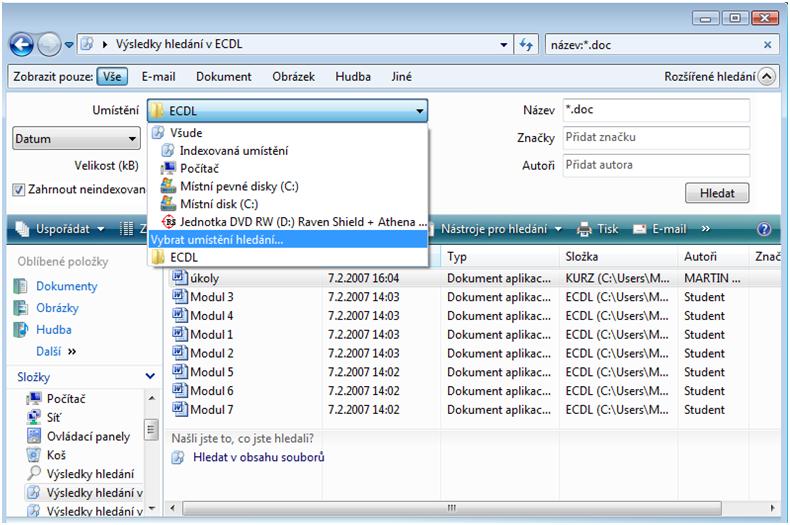The height and width of the screenshot is (525, 790).
Task: Click the E-mail envelope toolbar icon
Action: tap(639, 229)
